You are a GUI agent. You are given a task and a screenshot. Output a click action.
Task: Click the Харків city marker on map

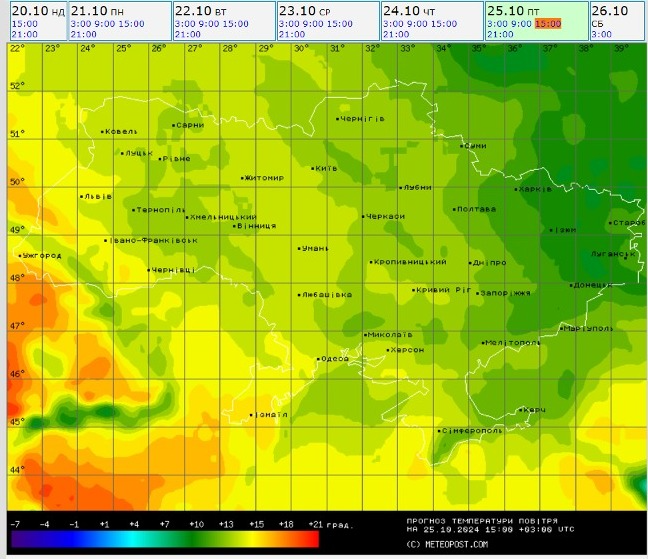click(x=516, y=188)
